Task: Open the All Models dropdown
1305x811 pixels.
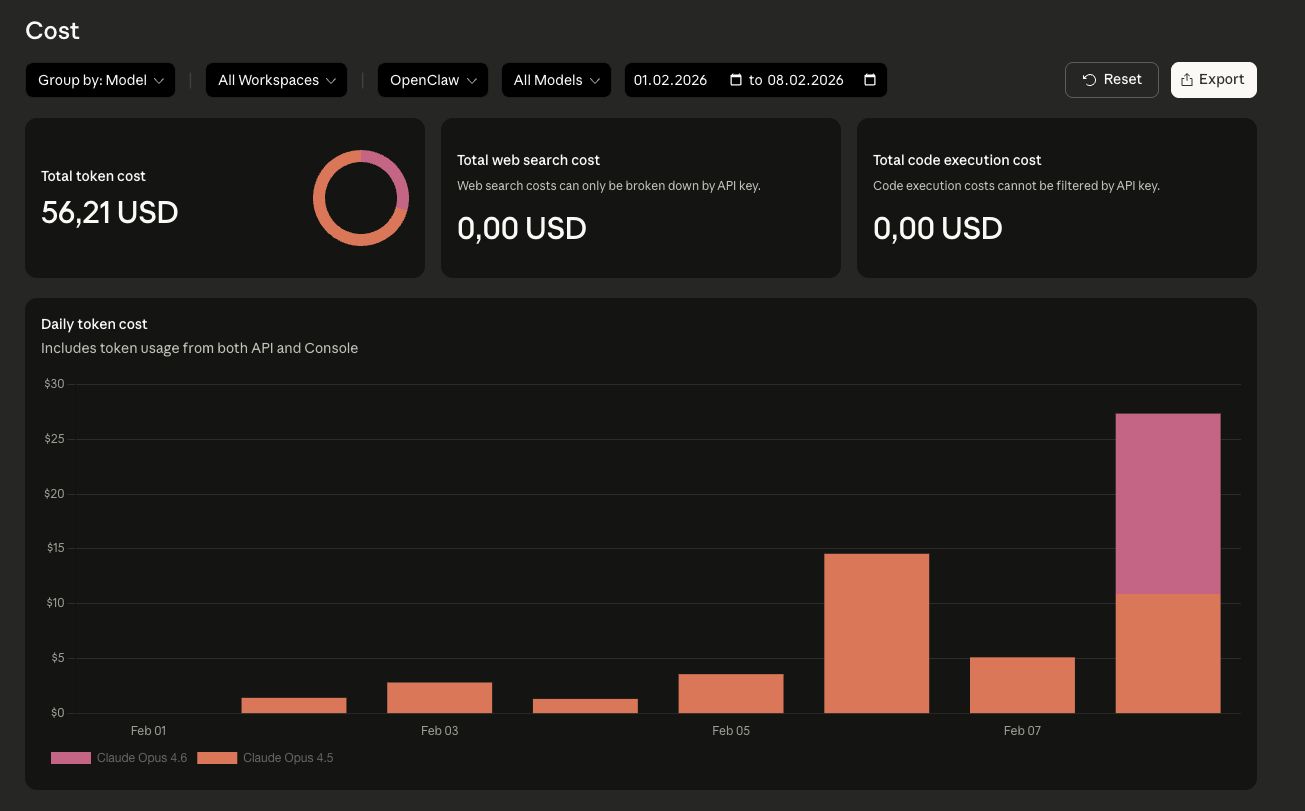Action: coord(556,80)
